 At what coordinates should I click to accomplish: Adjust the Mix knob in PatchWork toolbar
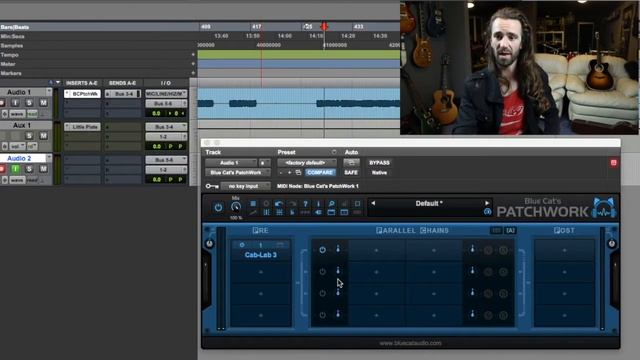[236, 207]
